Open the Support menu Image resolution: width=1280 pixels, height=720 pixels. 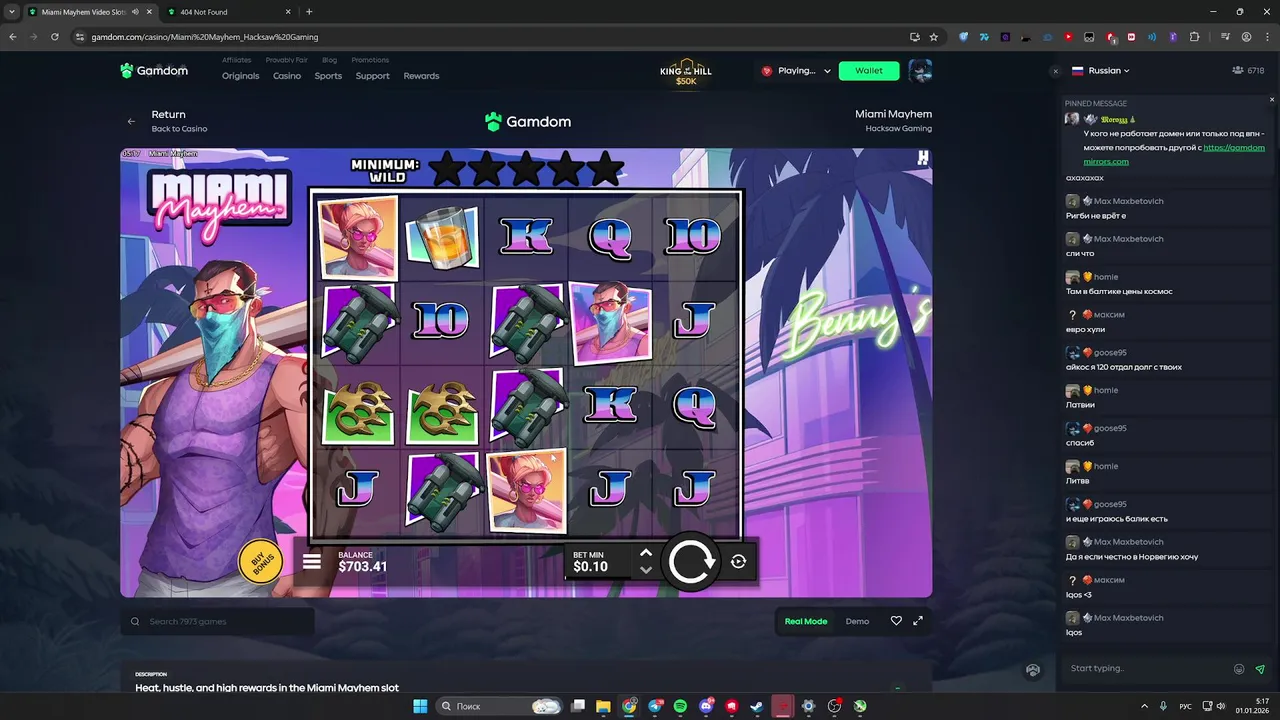point(373,76)
